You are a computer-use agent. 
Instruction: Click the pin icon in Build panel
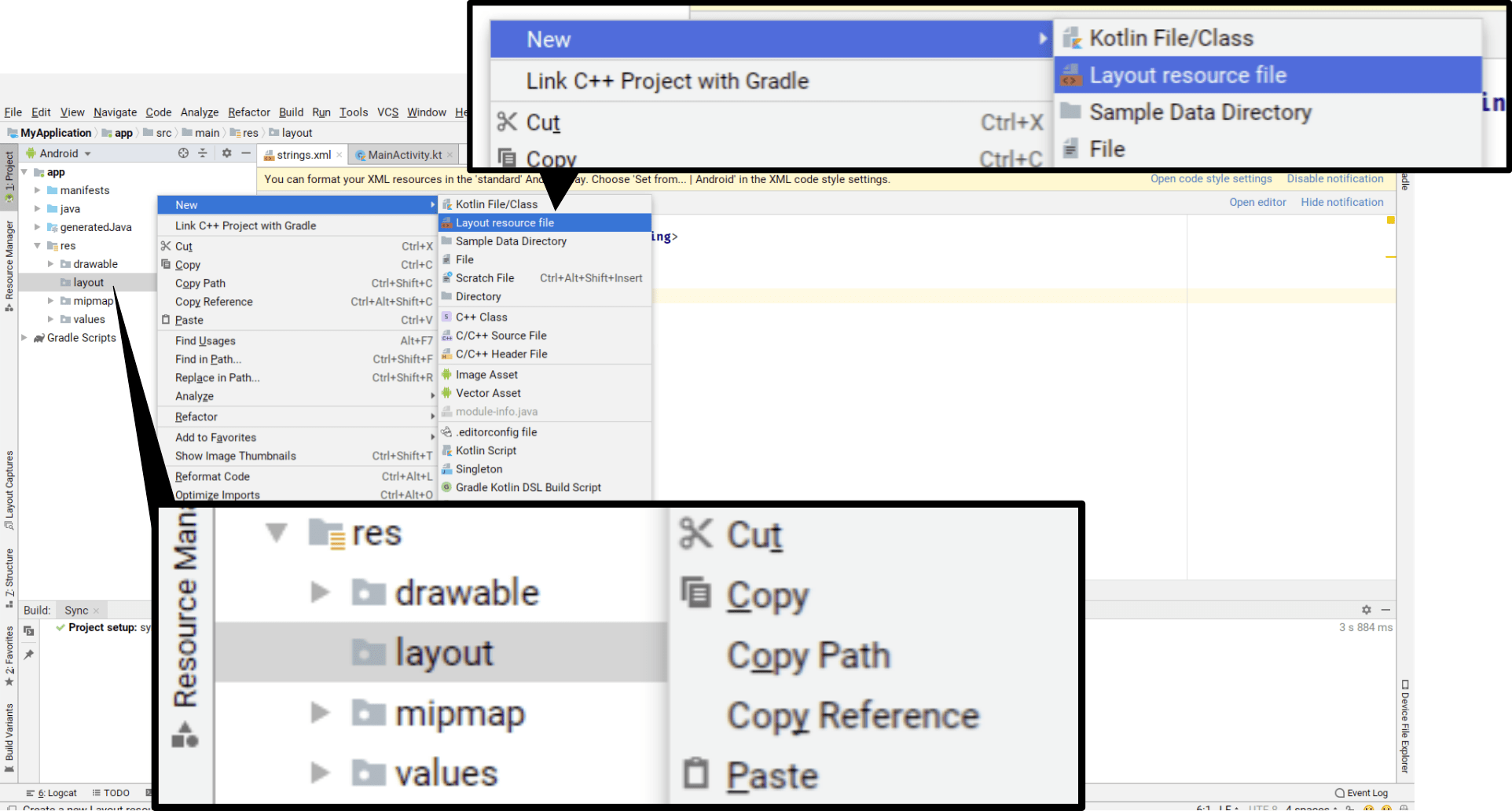[x=29, y=654]
